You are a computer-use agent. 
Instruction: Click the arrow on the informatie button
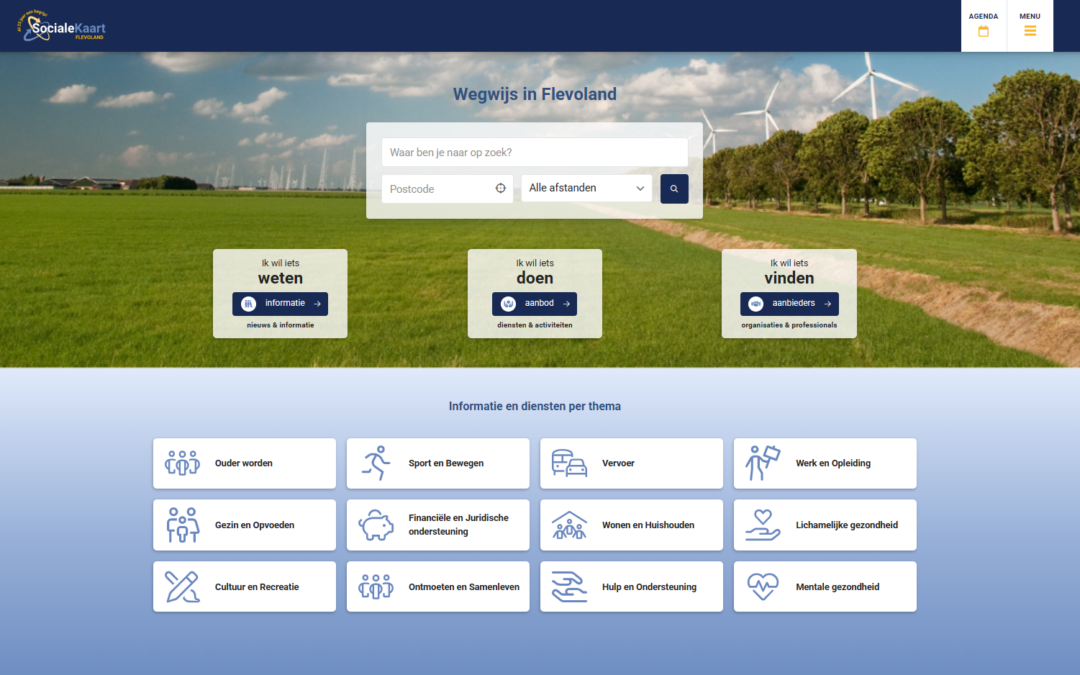[x=318, y=304]
